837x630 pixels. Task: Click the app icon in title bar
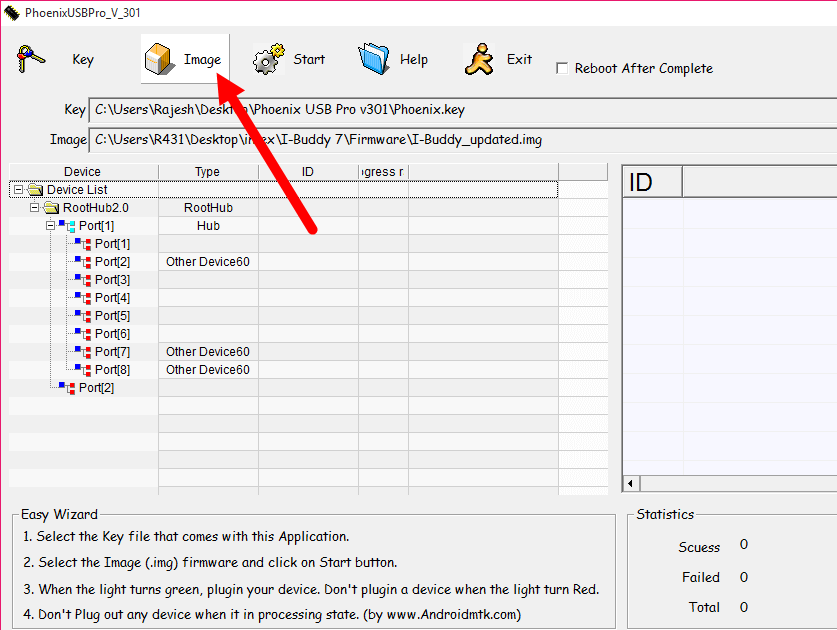point(12,12)
